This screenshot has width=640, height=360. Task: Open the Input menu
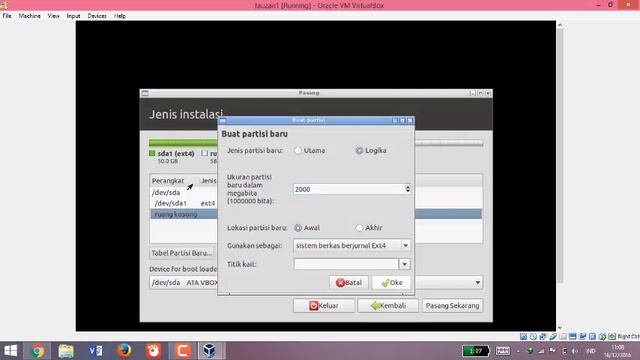[73, 16]
